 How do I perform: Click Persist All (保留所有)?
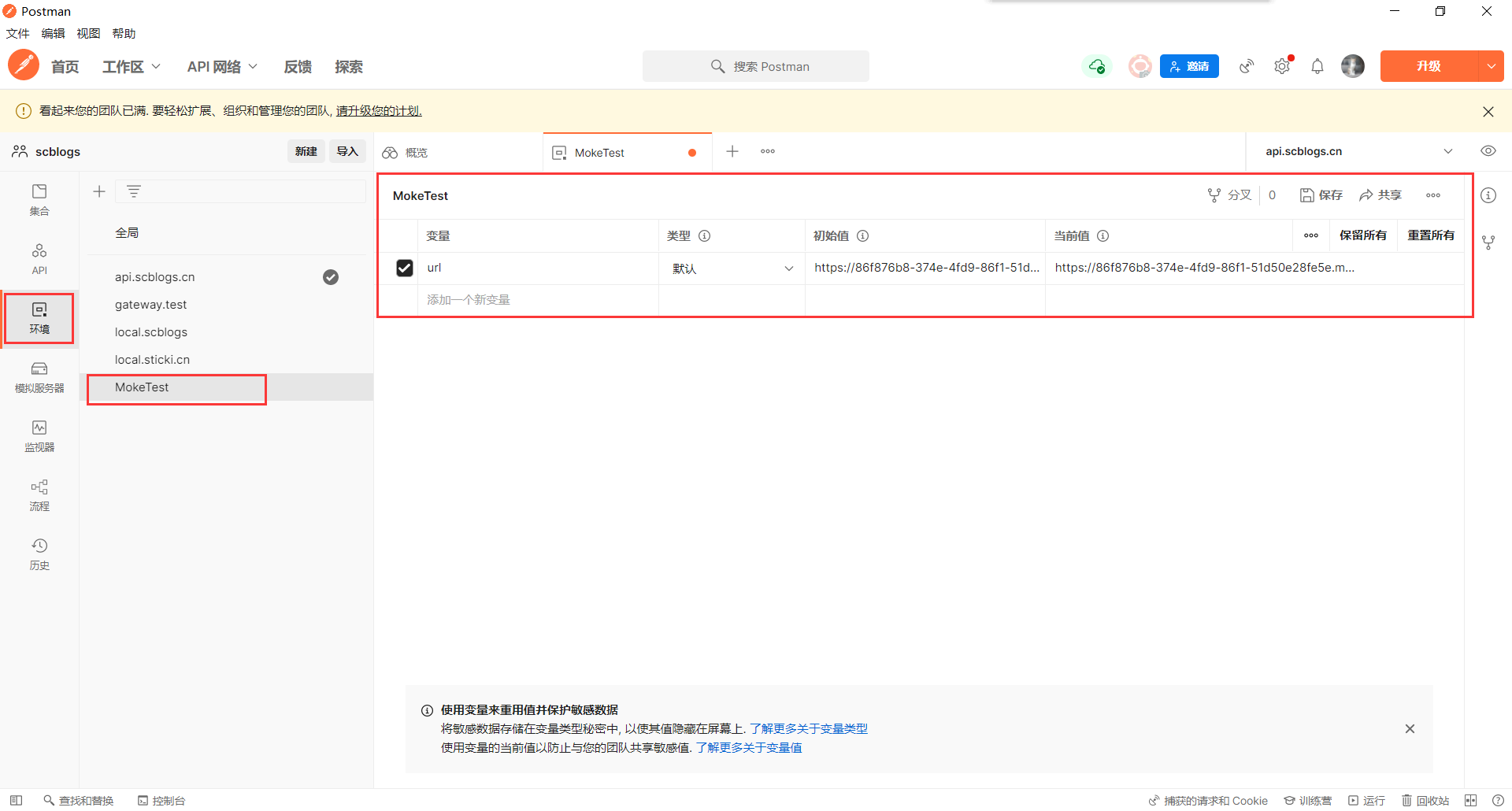click(x=1363, y=235)
